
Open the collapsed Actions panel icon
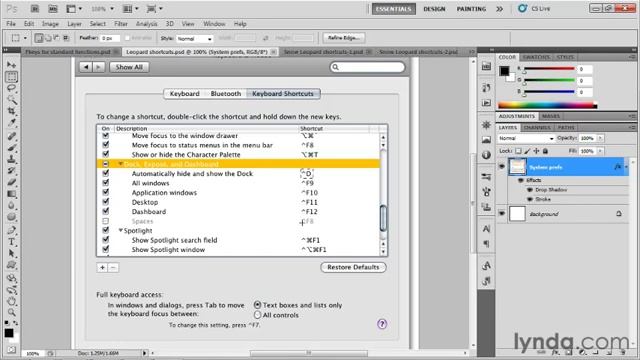486,103
